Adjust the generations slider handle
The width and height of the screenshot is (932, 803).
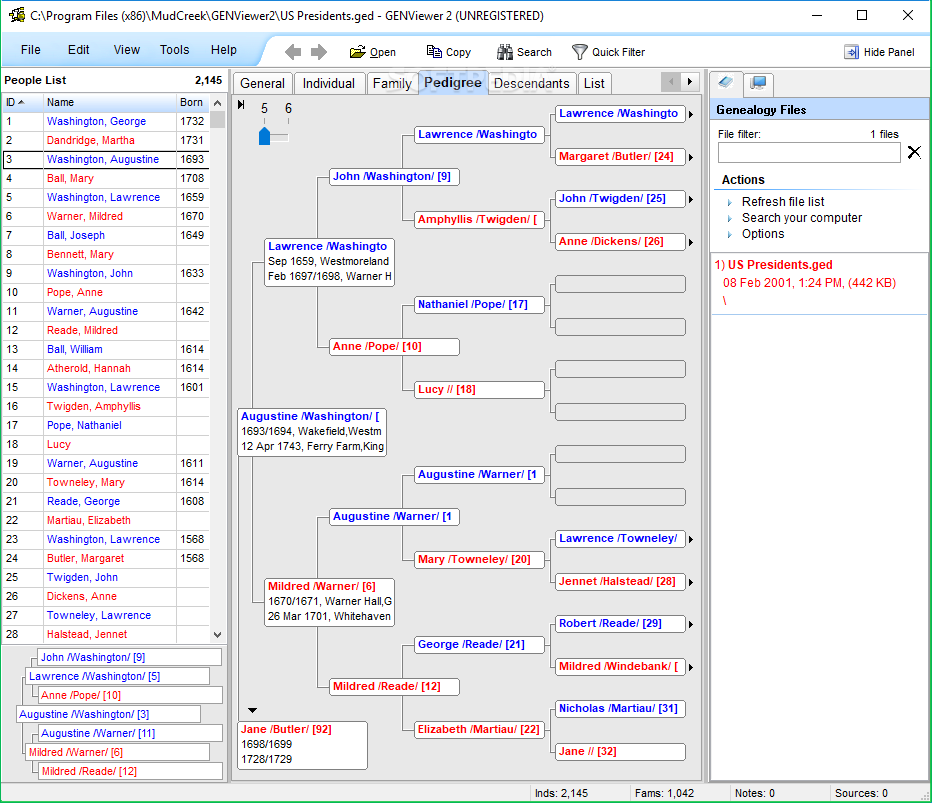[x=265, y=136]
